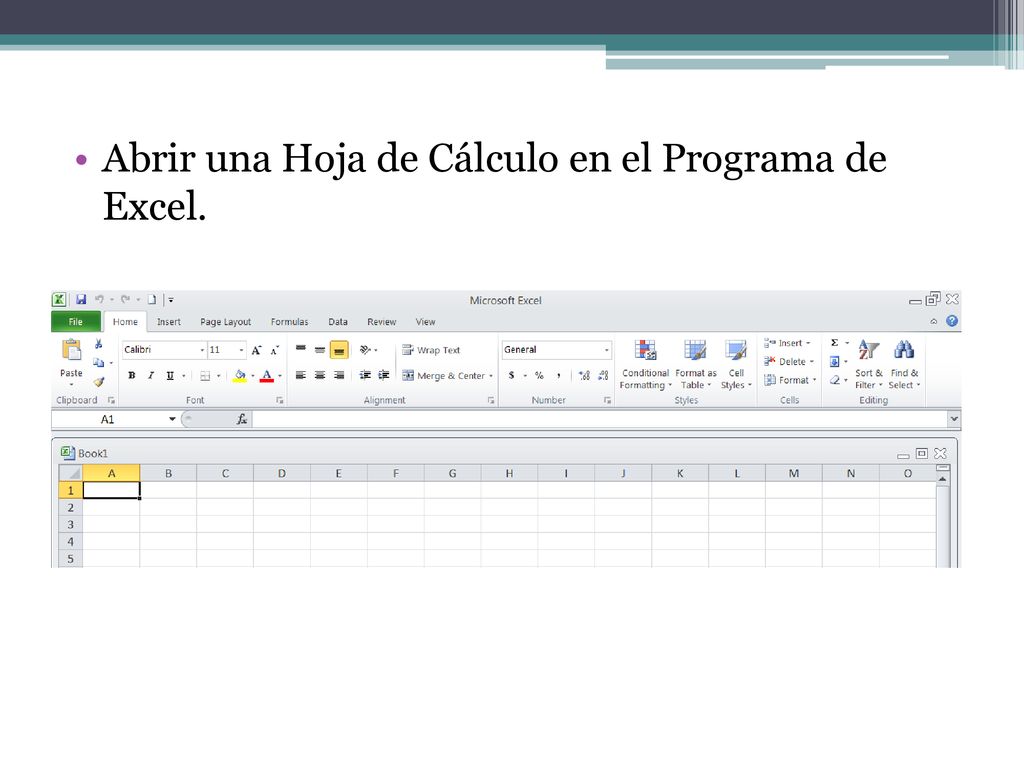Open the Page Layout tab

pyautogui.click(x=225, y=322)
